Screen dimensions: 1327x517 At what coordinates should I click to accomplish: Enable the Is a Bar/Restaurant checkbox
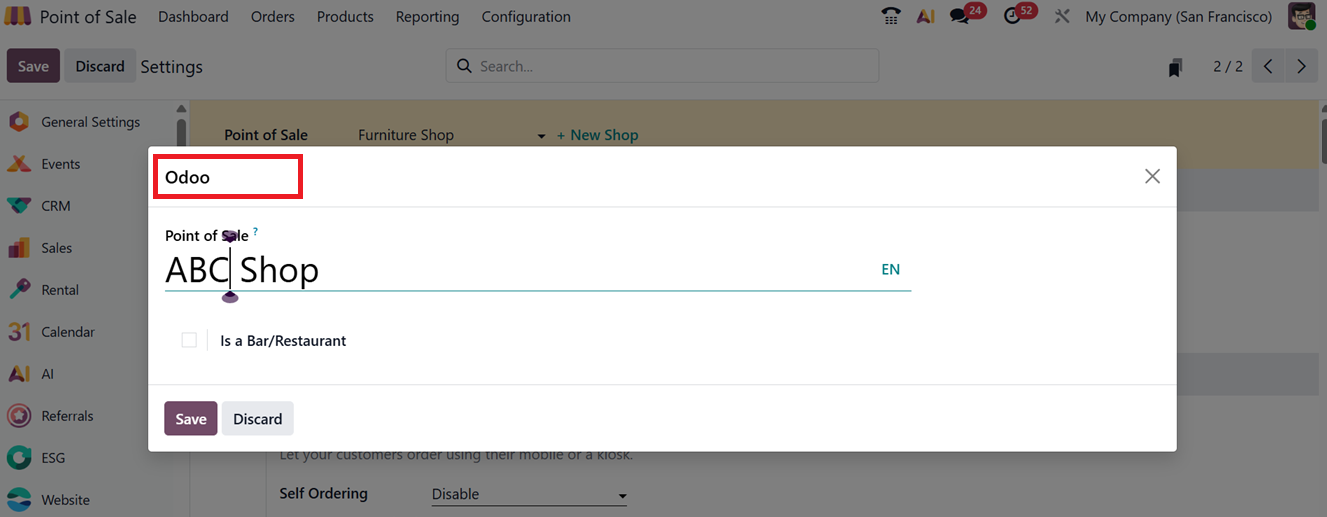click(189, 341)
